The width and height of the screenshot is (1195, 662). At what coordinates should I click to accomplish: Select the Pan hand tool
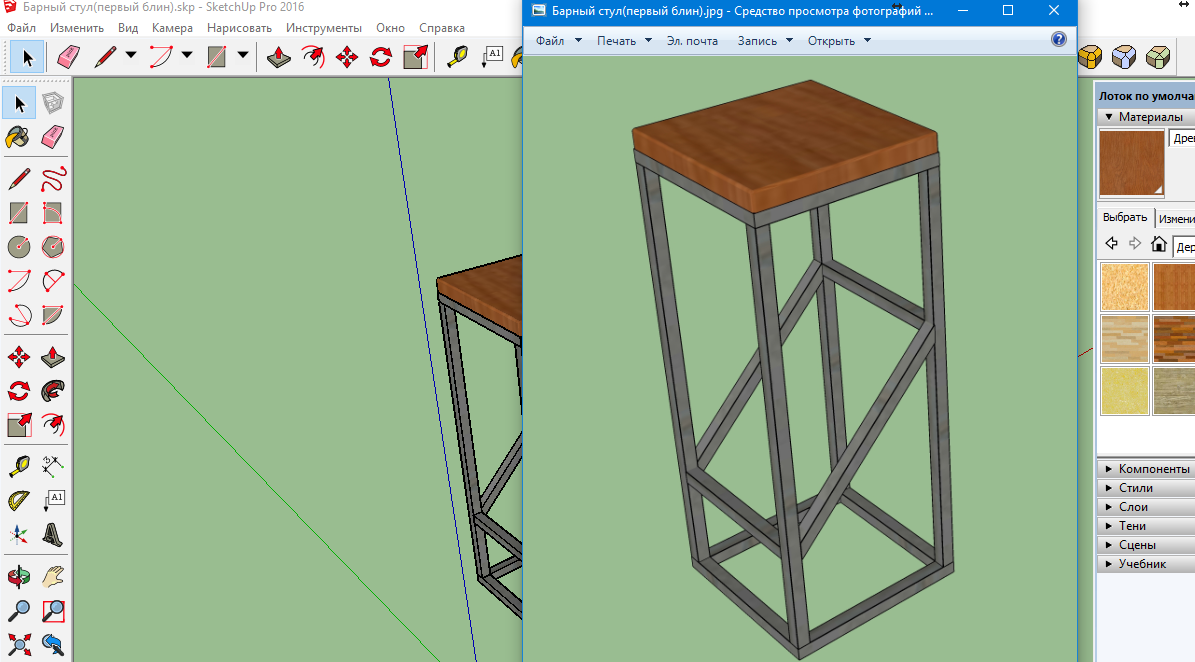(x=54, y=578)
